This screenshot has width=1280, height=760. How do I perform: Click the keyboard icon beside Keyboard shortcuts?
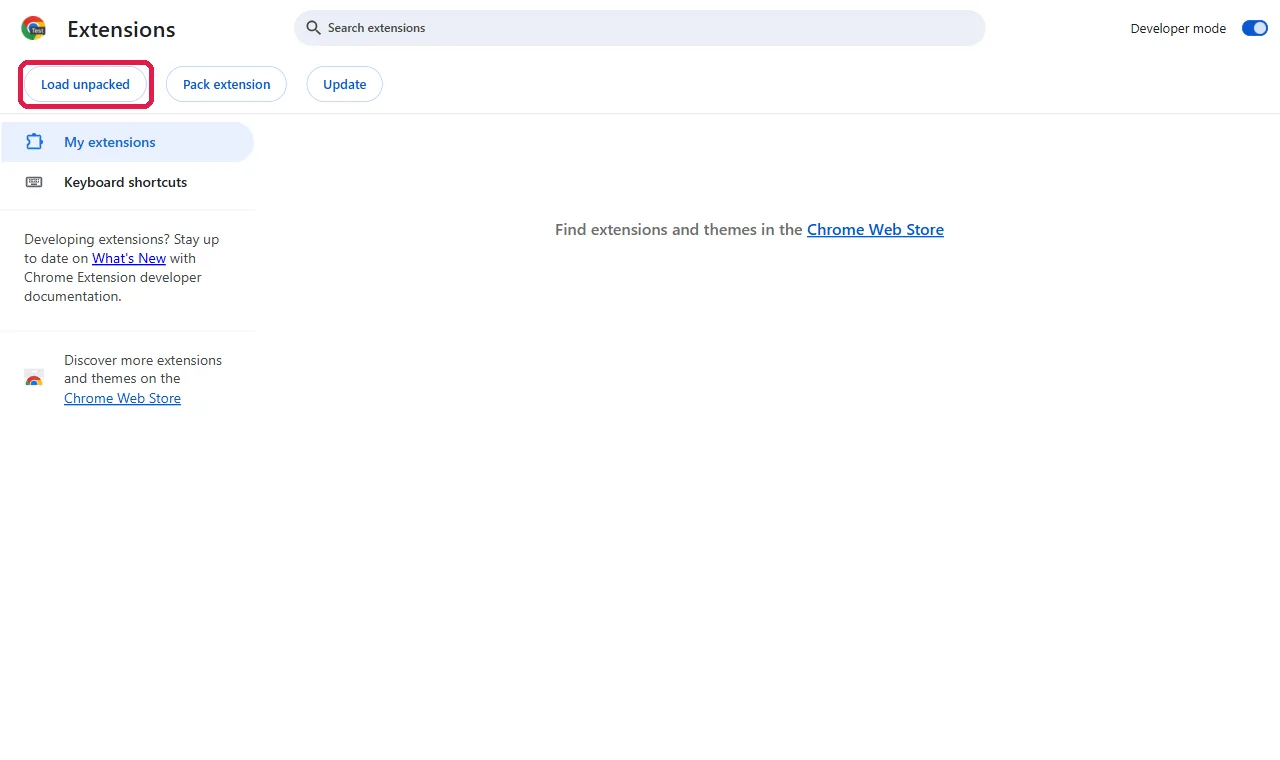click(x=34, y=182)
